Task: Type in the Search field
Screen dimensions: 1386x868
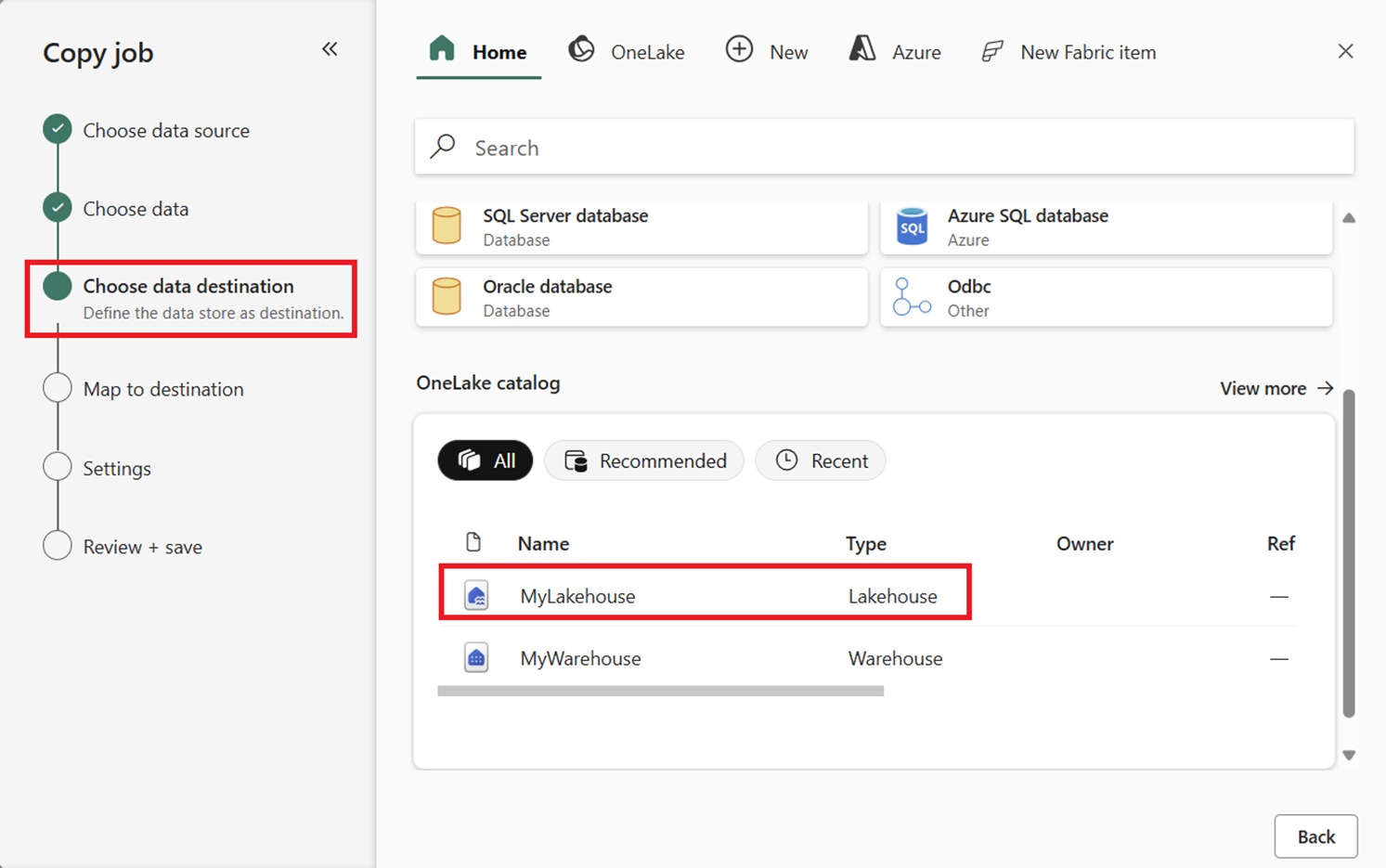Action: coord(884,148)
